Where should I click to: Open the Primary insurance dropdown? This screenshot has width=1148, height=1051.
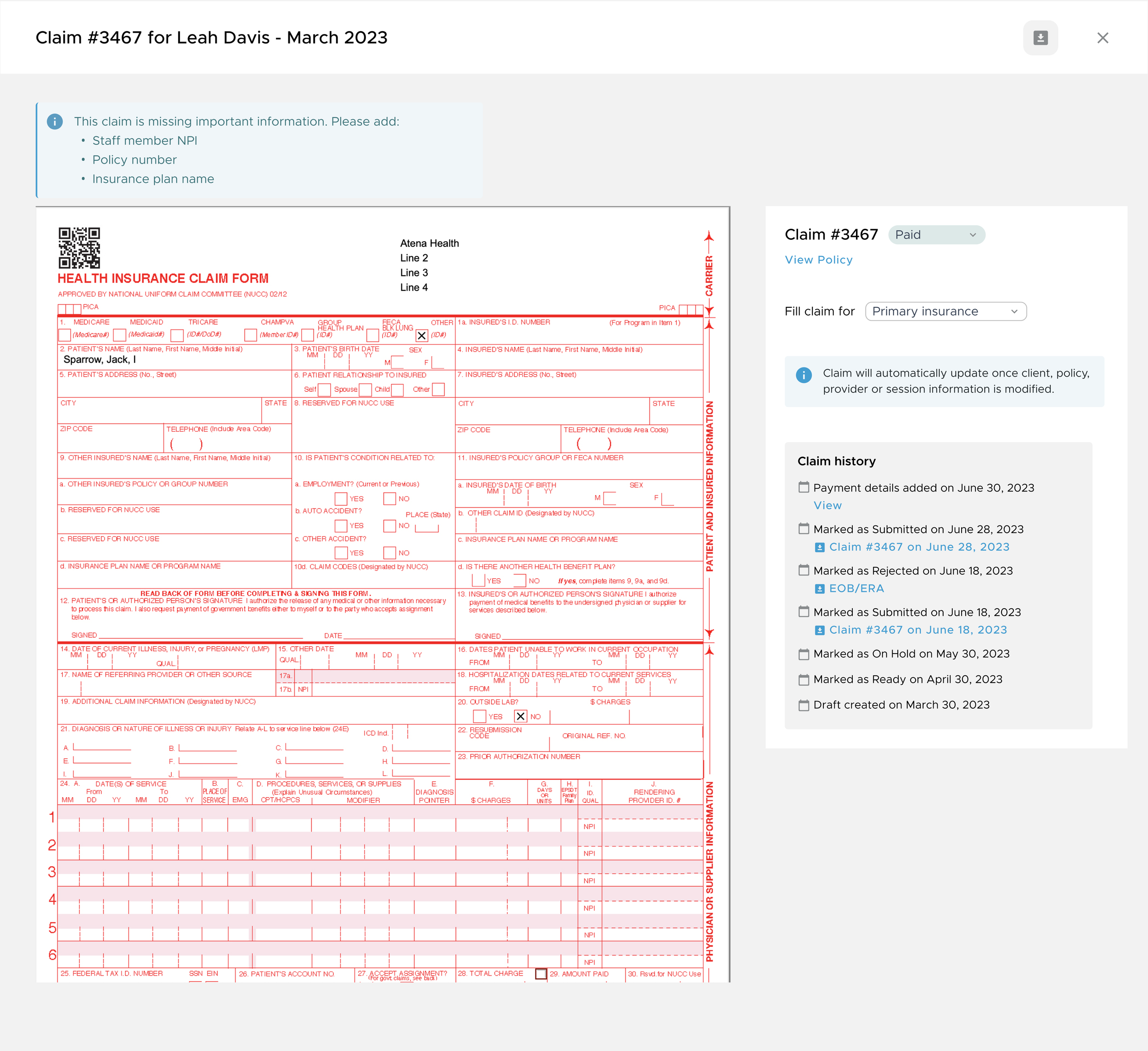coord(945,311)
